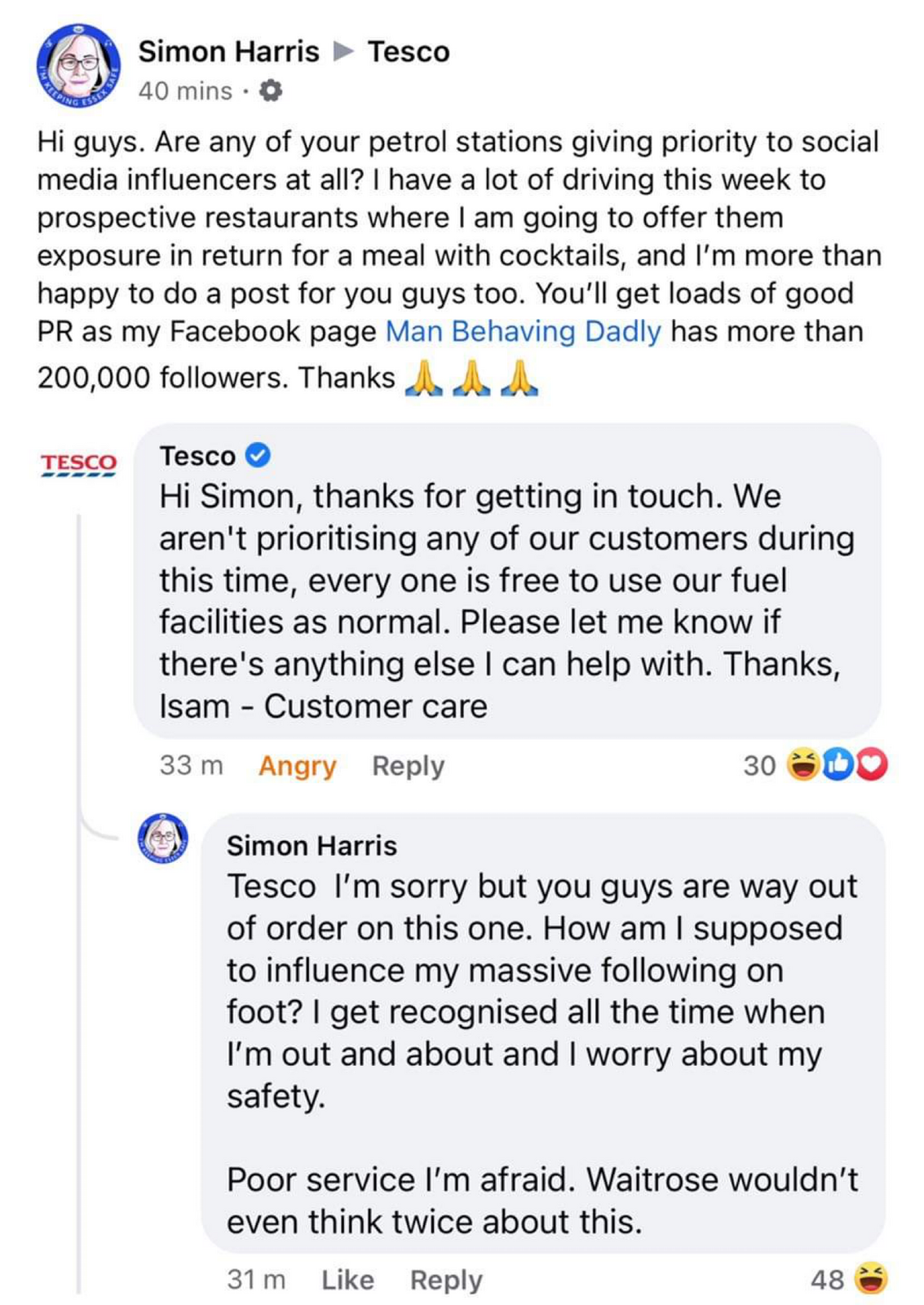This screenshot has width=924, height=1305.
Task: Click the Simon Harris name in the post header
Action: 228,51
